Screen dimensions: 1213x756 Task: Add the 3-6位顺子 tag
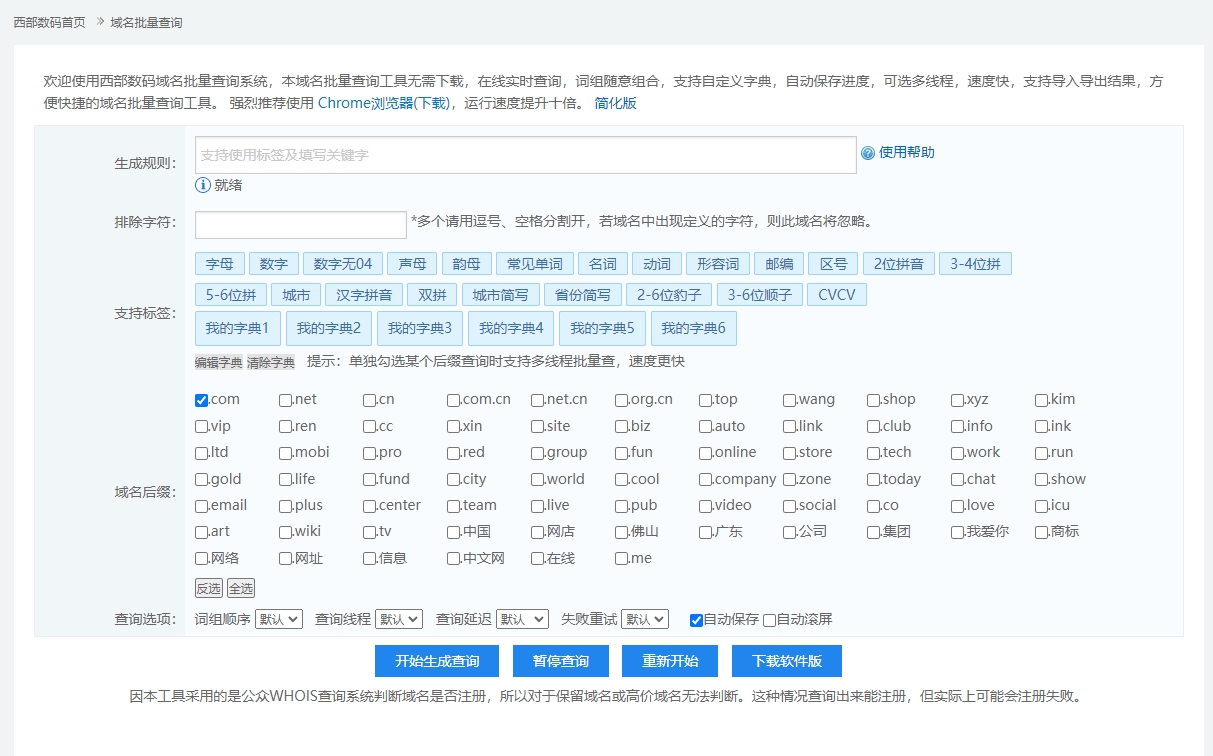click(761, 295)
